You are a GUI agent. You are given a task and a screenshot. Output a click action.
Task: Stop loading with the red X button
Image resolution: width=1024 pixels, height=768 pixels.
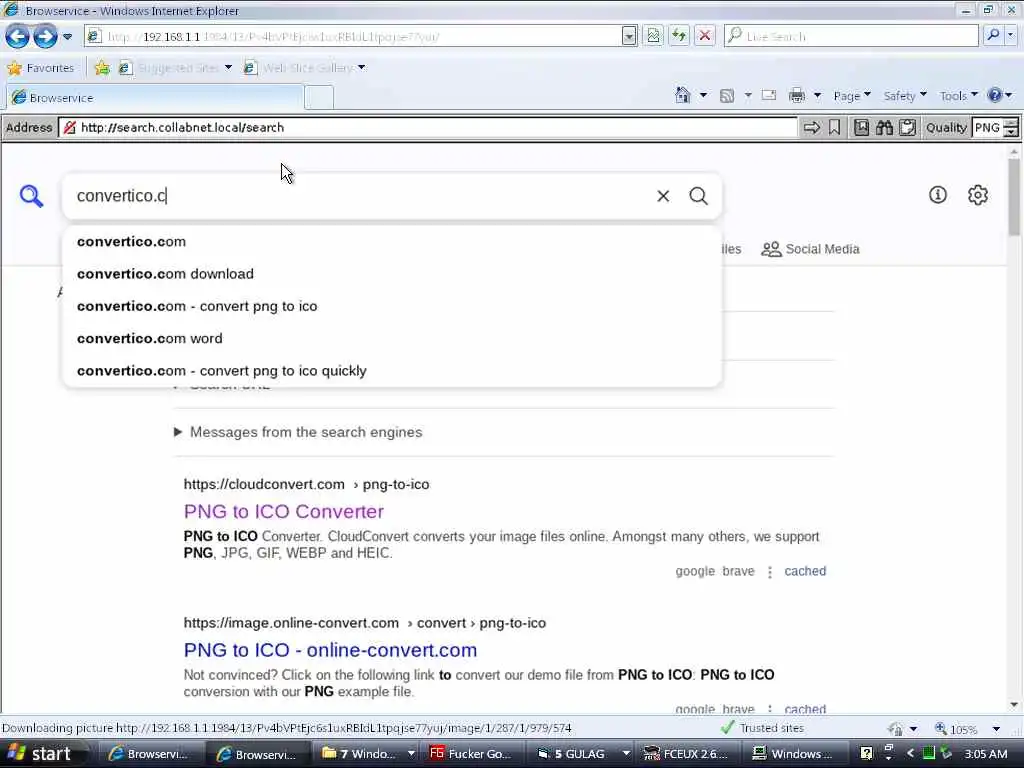click(x=705, y=36)
